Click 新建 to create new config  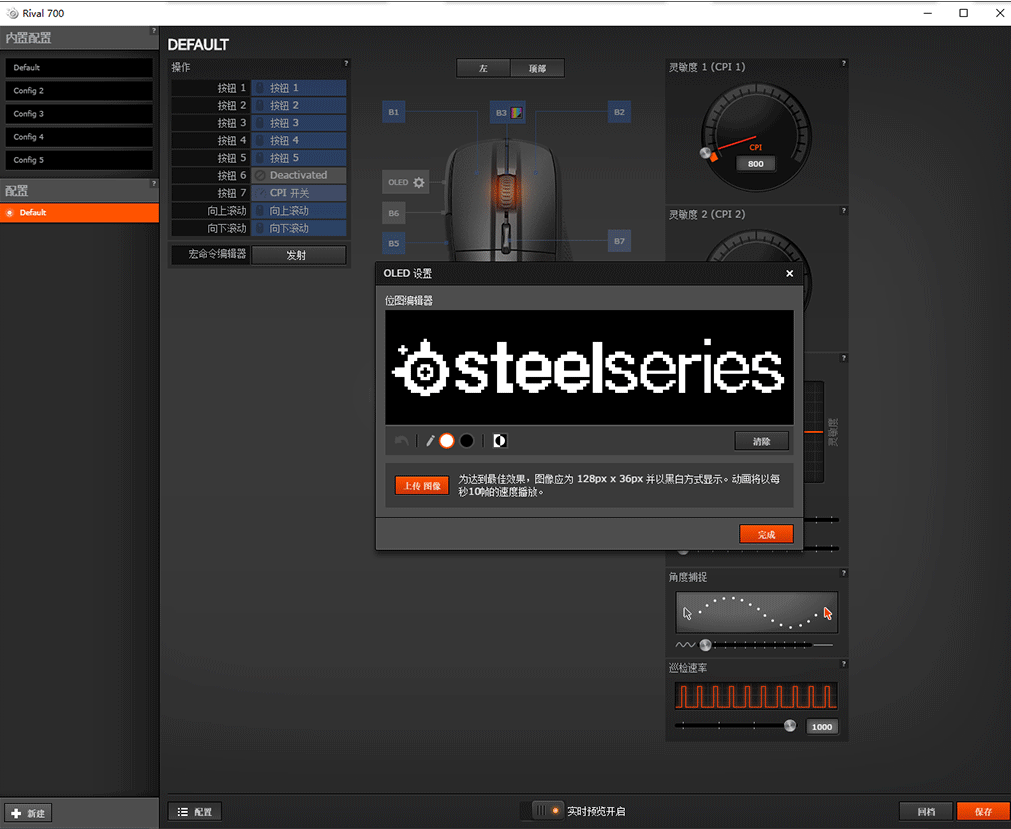point(28,813)
